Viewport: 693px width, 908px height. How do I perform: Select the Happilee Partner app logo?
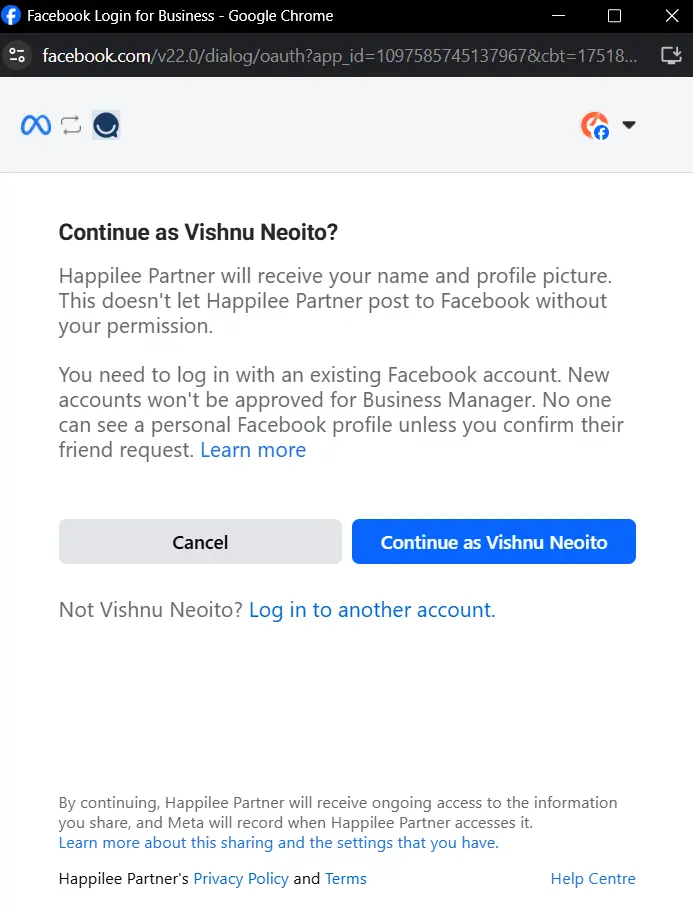tap(106, 124)
